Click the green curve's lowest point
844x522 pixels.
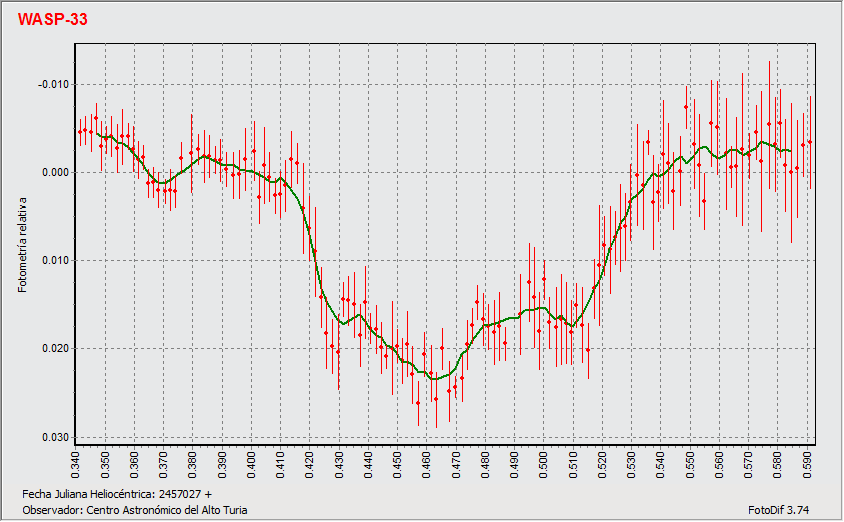point(434,379)
